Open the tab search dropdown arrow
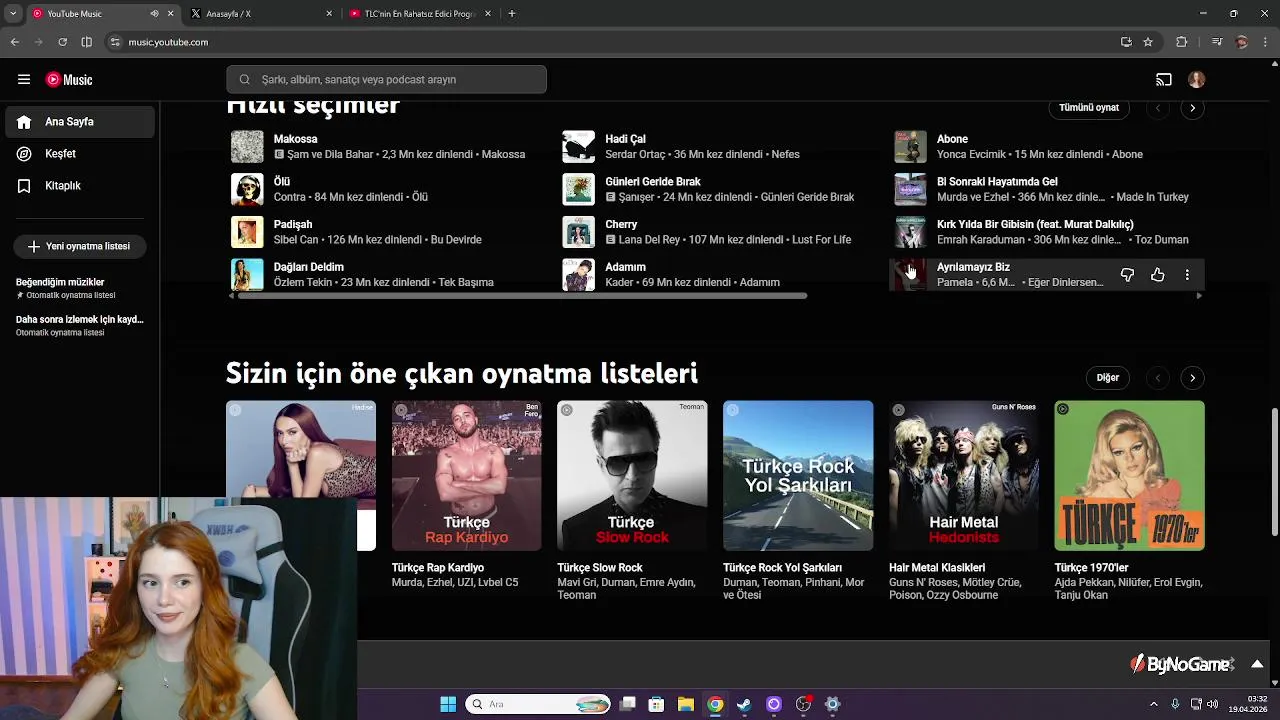This screenshot has height=720, width=1280. (13, 14)
